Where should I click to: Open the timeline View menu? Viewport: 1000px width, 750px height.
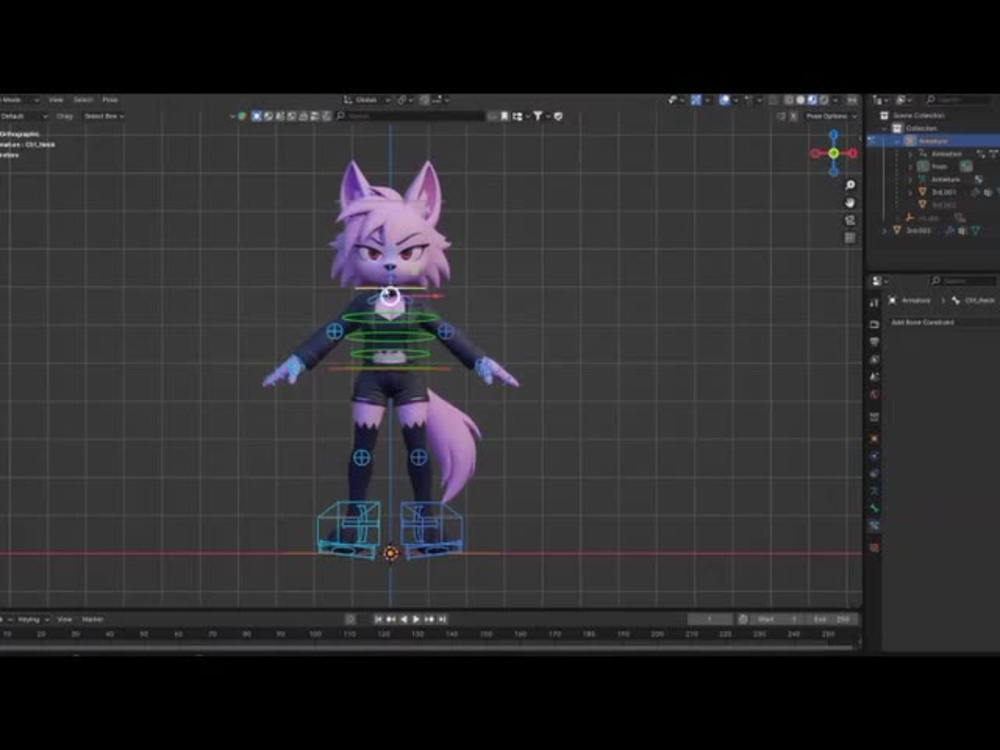(64, 619)
